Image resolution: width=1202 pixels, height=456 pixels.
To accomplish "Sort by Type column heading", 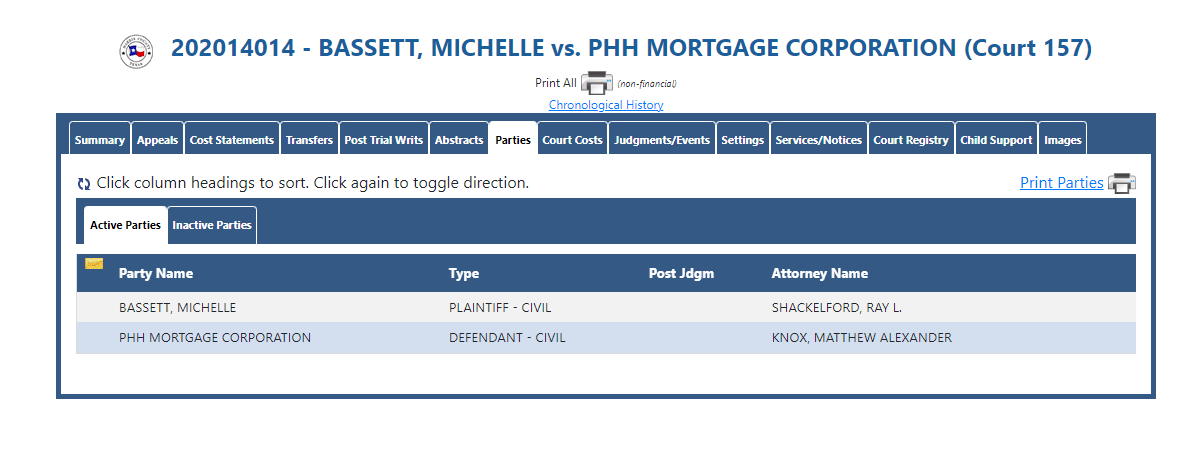I will (464, 273).
